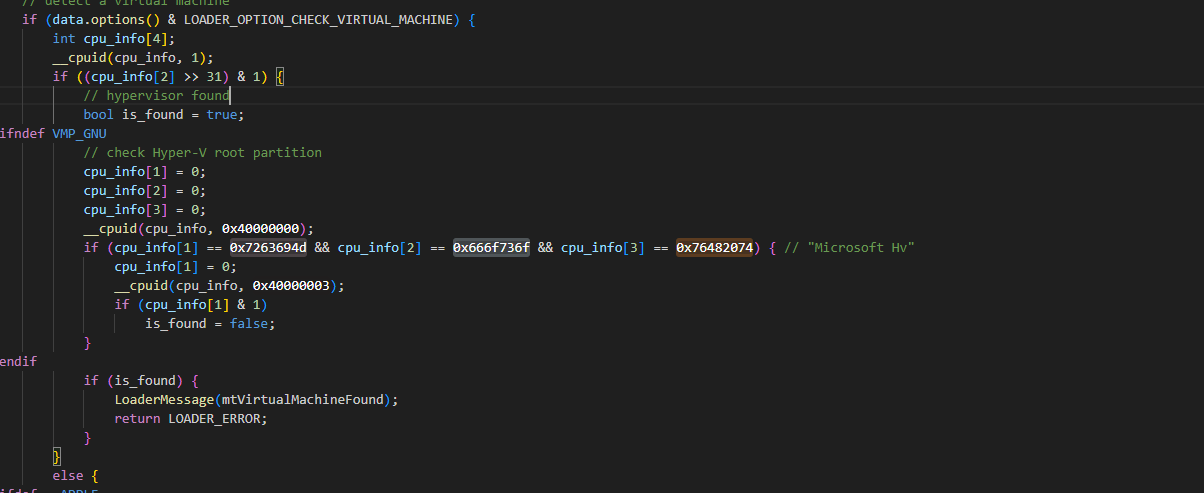The height and width of the screenshot is (493, 1204).
Task: Select the highlighted 0x666f736f value
Action: point(491,248)
